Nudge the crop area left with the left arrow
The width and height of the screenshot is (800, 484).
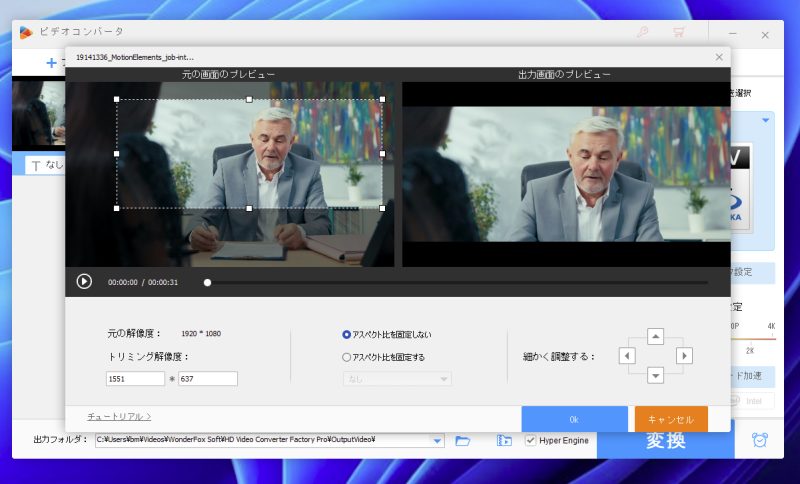627,356
